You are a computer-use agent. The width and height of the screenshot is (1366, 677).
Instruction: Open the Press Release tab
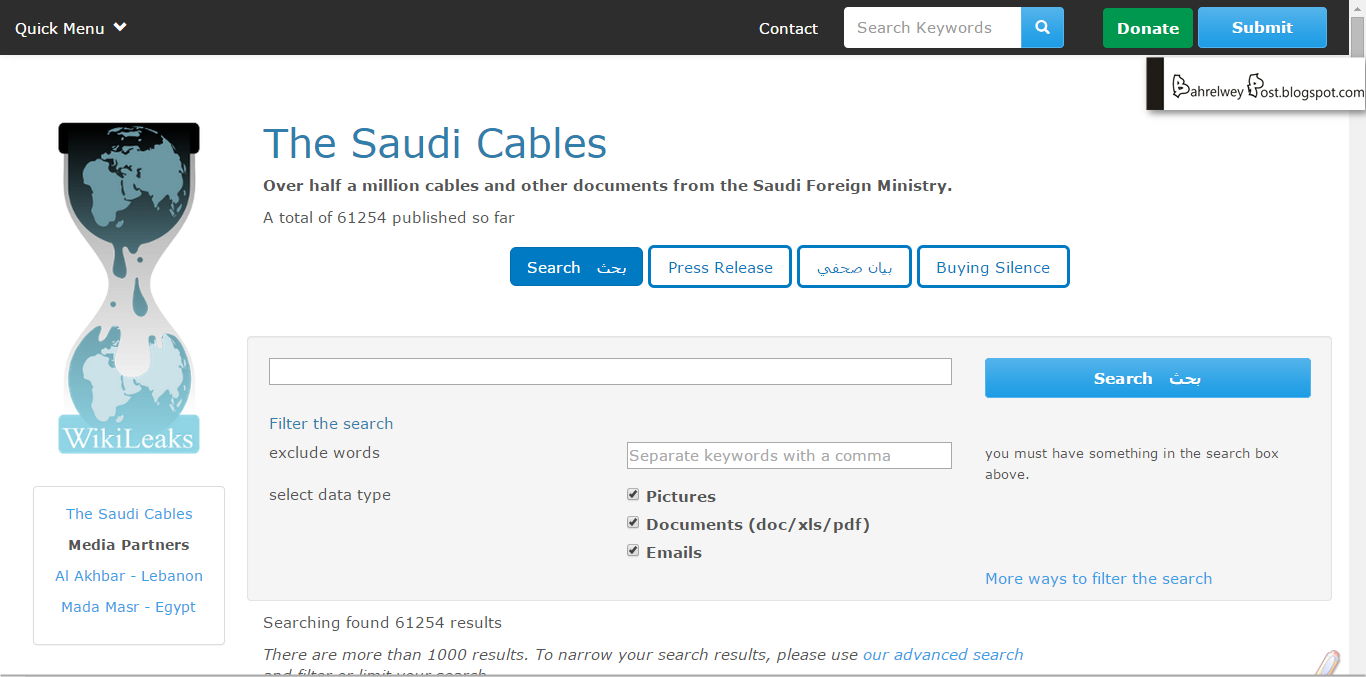click(720, 267)
